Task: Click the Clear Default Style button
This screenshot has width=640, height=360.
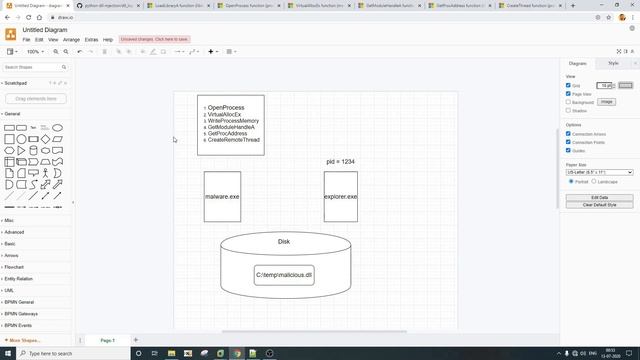Action: pyautogui.click(x=600, y=205)
